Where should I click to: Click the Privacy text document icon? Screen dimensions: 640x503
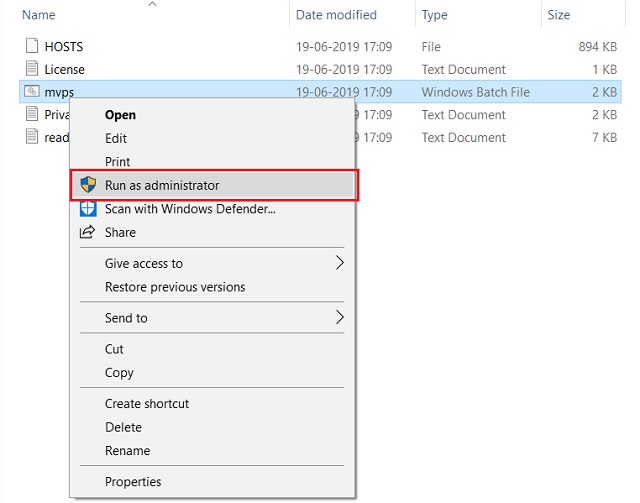tap(32, 114)
